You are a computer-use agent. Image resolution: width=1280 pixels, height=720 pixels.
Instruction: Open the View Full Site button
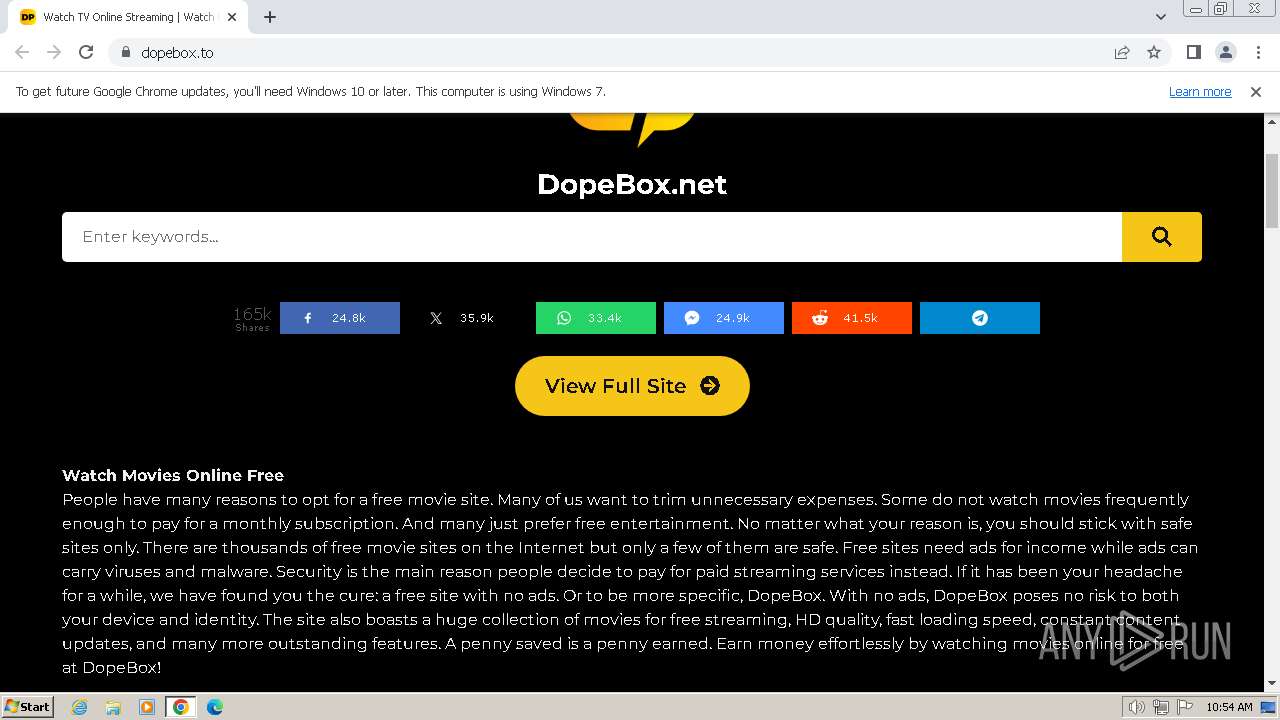click(x=632, y=386)
